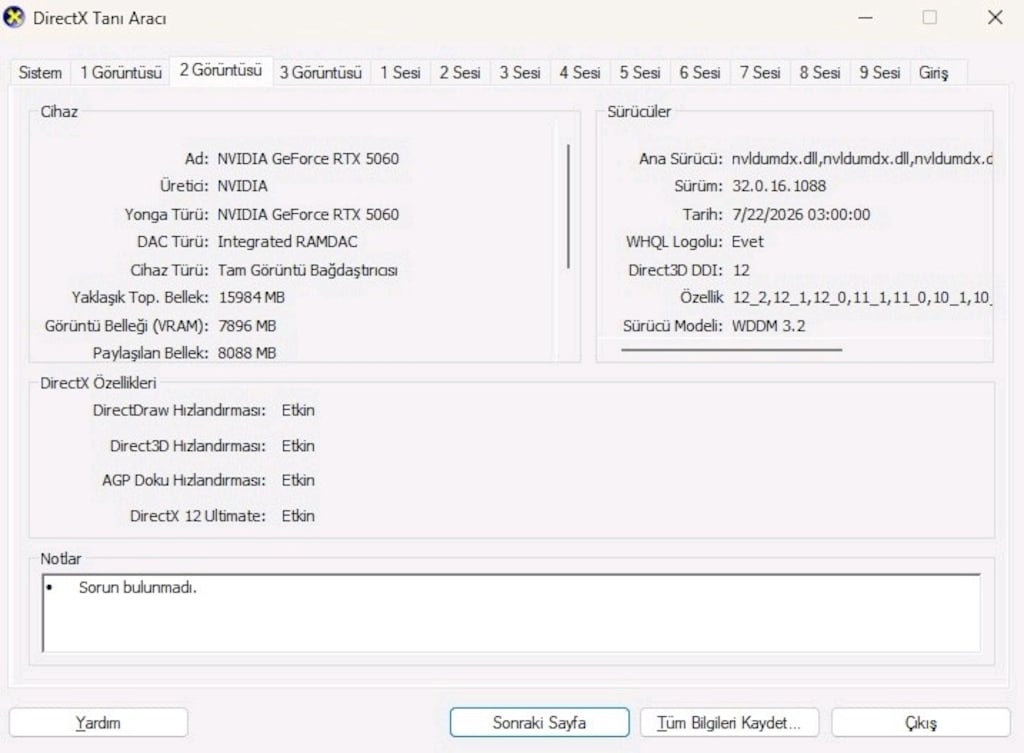Click Tam Görüntü Bağdaştırıcısı text
1024x753 pixels.
tap(308, 270)
